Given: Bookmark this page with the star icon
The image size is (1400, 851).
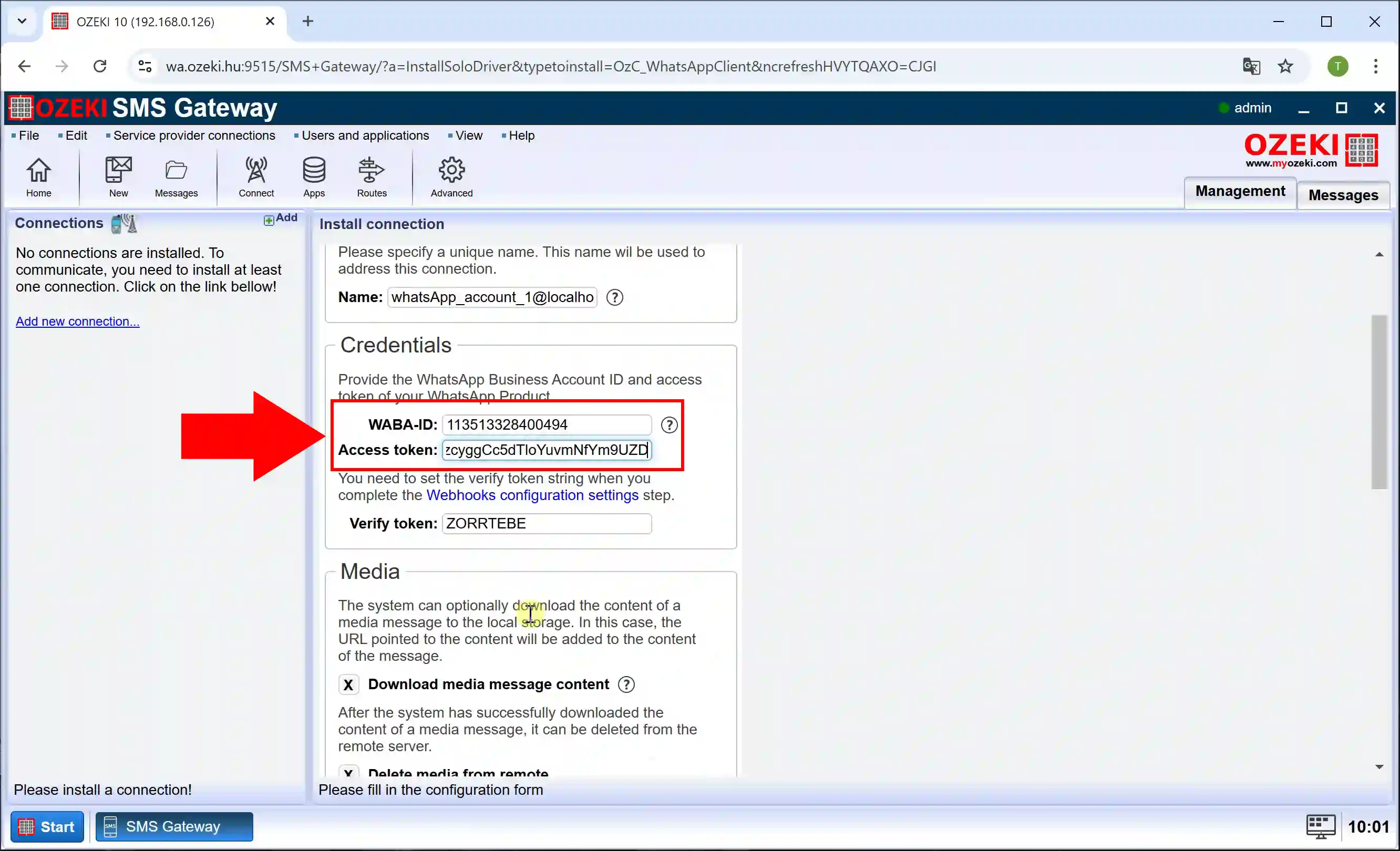Looking at the screenshot, I should tap(1285, 67).
